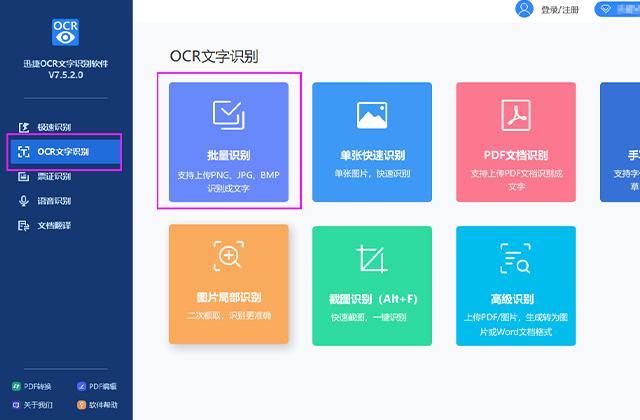Click the 高级识别 document-search icon

pos(516,258)
